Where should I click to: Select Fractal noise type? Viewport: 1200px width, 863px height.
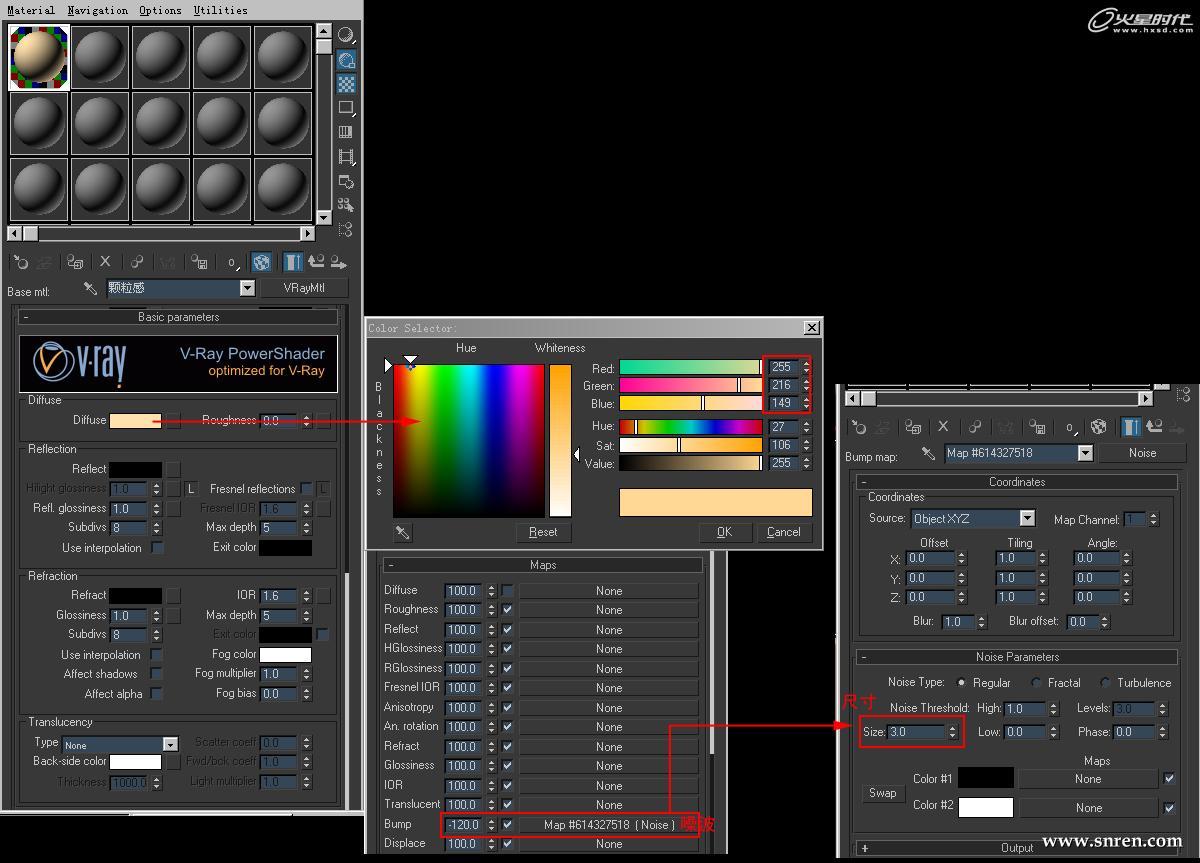point(1037,683)
